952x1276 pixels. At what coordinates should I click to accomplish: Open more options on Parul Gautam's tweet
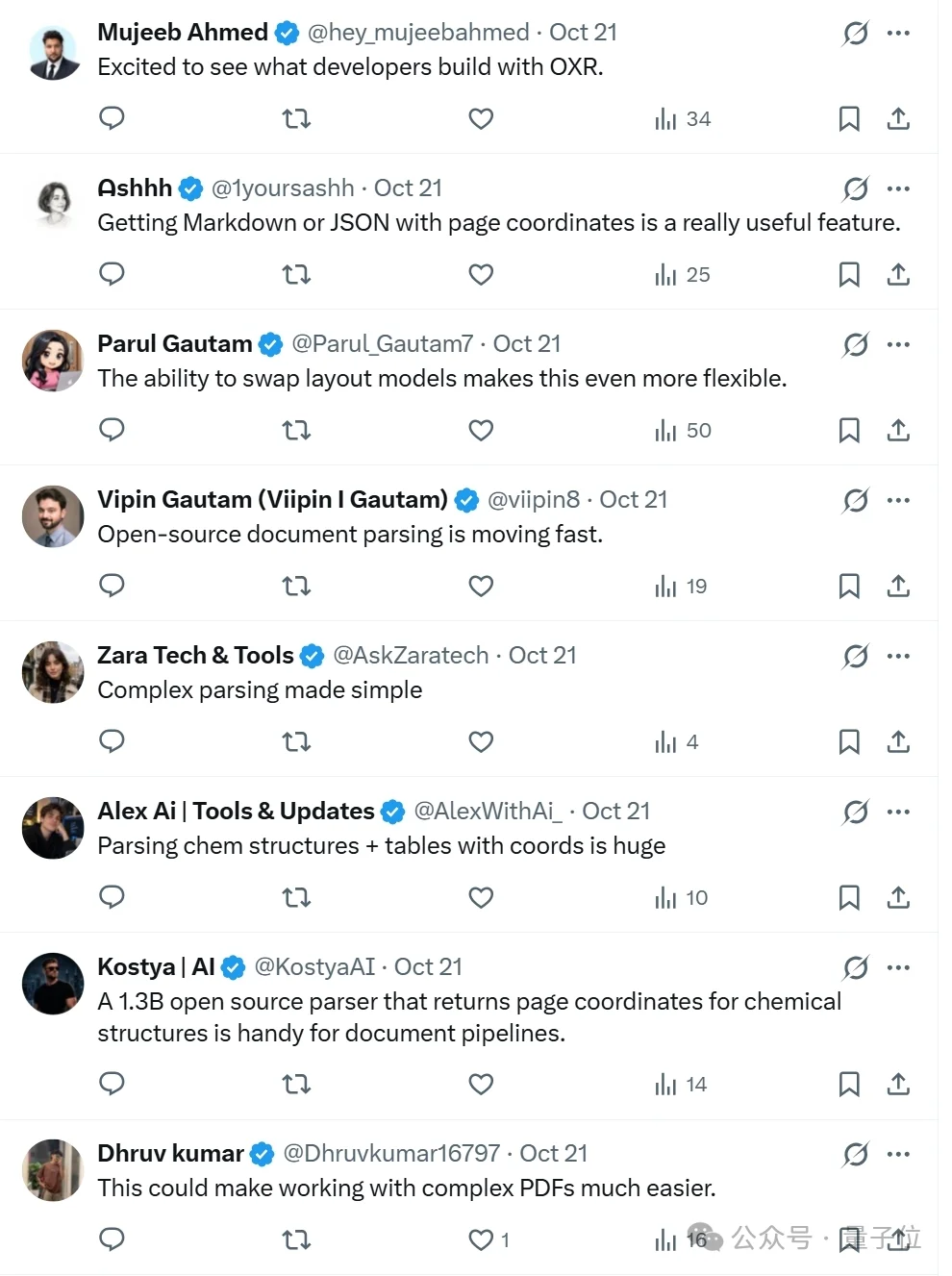898,345
